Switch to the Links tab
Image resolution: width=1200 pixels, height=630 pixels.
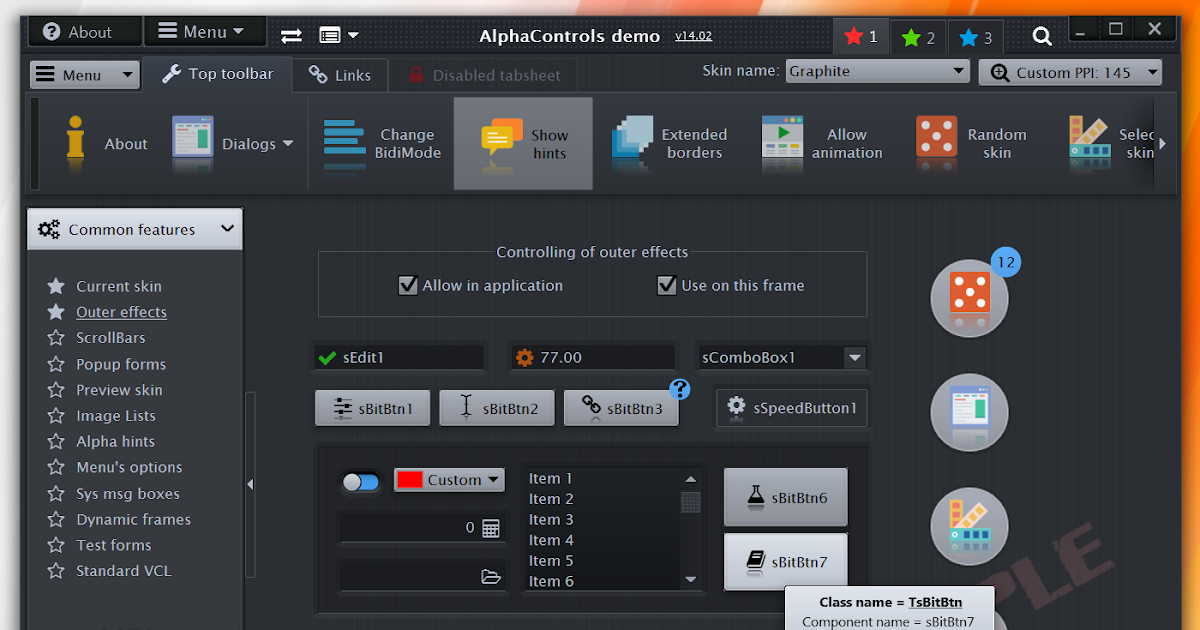(340, 75)
